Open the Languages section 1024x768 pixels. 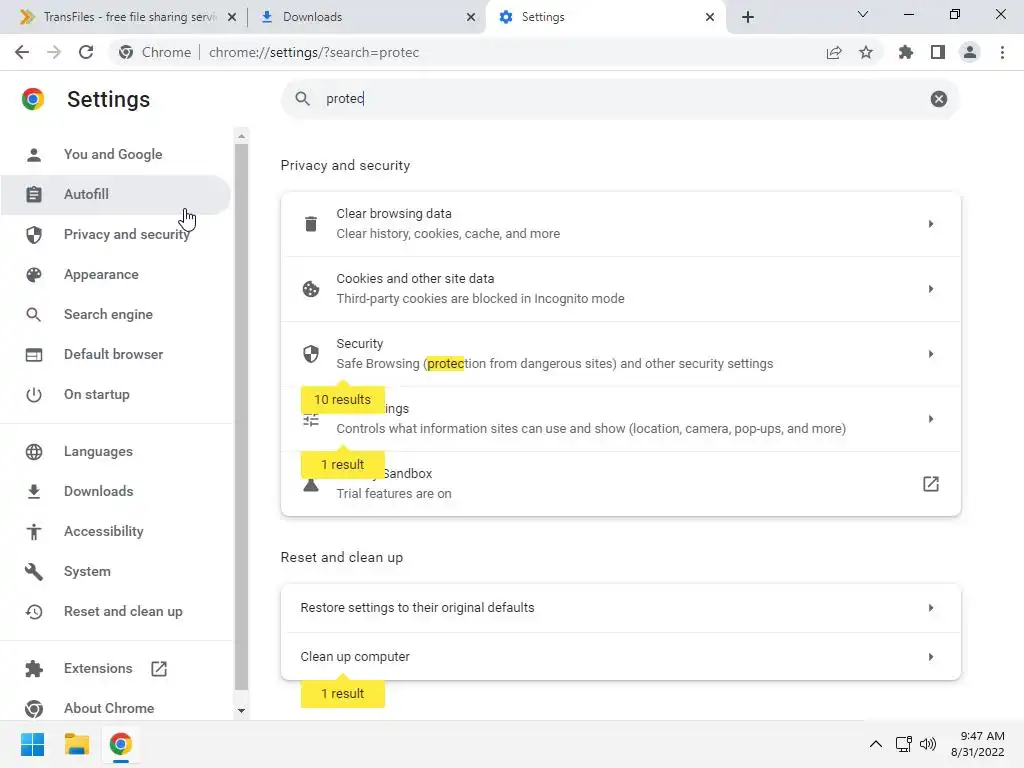pyautogui.click(x=115, y=451)
